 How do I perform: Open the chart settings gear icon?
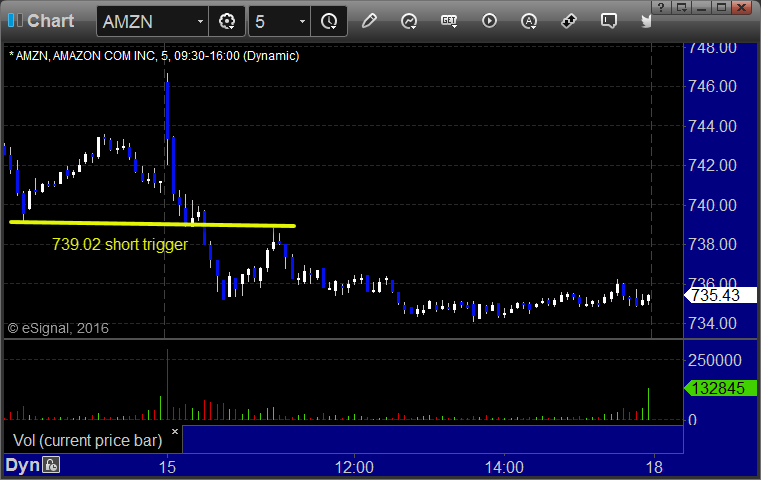pos(227,21)
